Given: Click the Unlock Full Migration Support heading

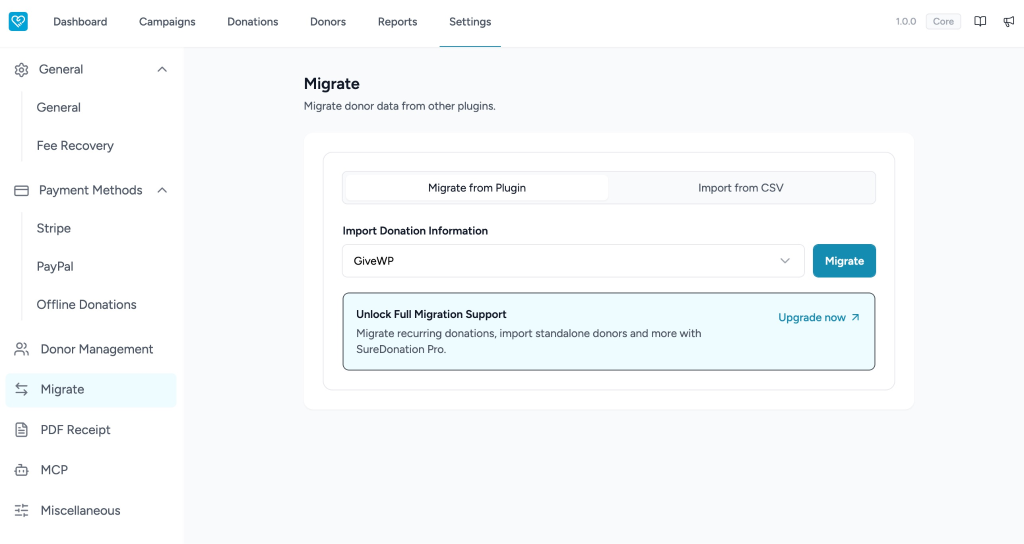Looking at the screenshot, I should 431,314.
